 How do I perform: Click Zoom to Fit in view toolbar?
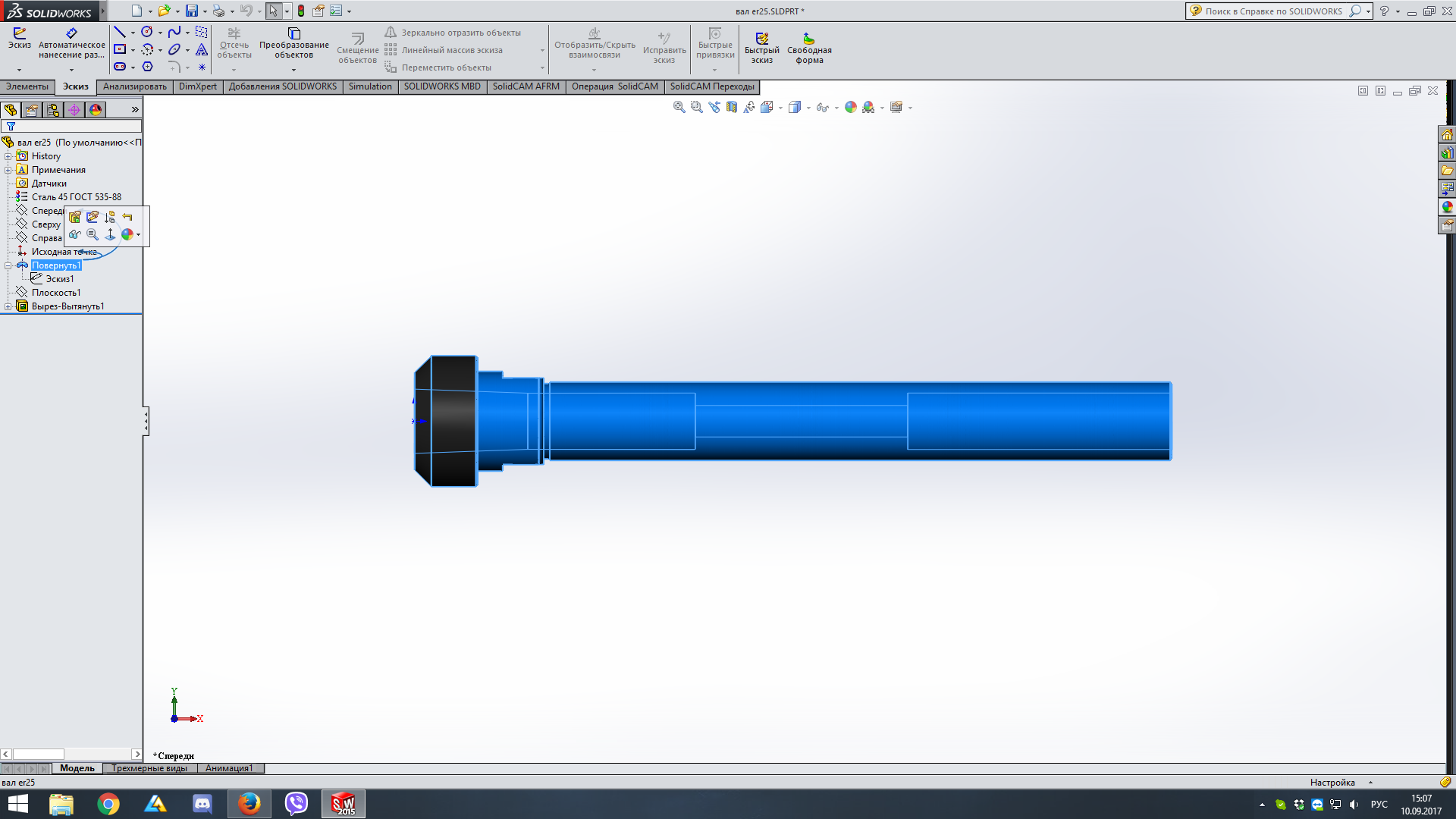point(679,107)
